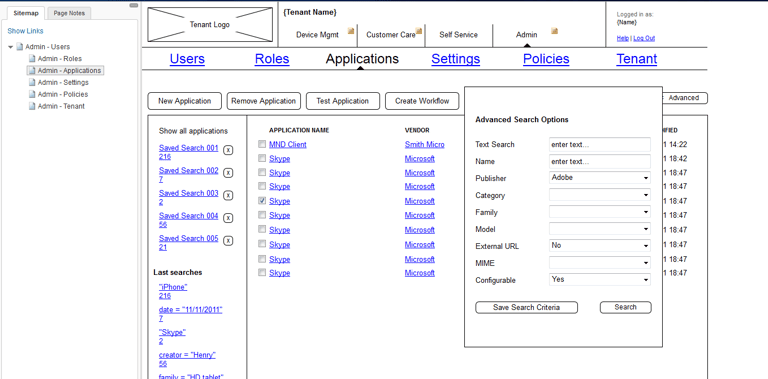The image size is (768, 379).
Task: Open the Roles tab
Action: pyautogui.click(x=272, y=59)
